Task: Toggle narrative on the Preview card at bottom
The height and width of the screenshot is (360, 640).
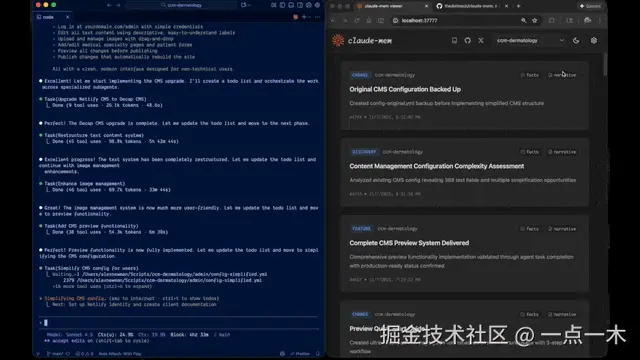Action: (x=562, y=314)
